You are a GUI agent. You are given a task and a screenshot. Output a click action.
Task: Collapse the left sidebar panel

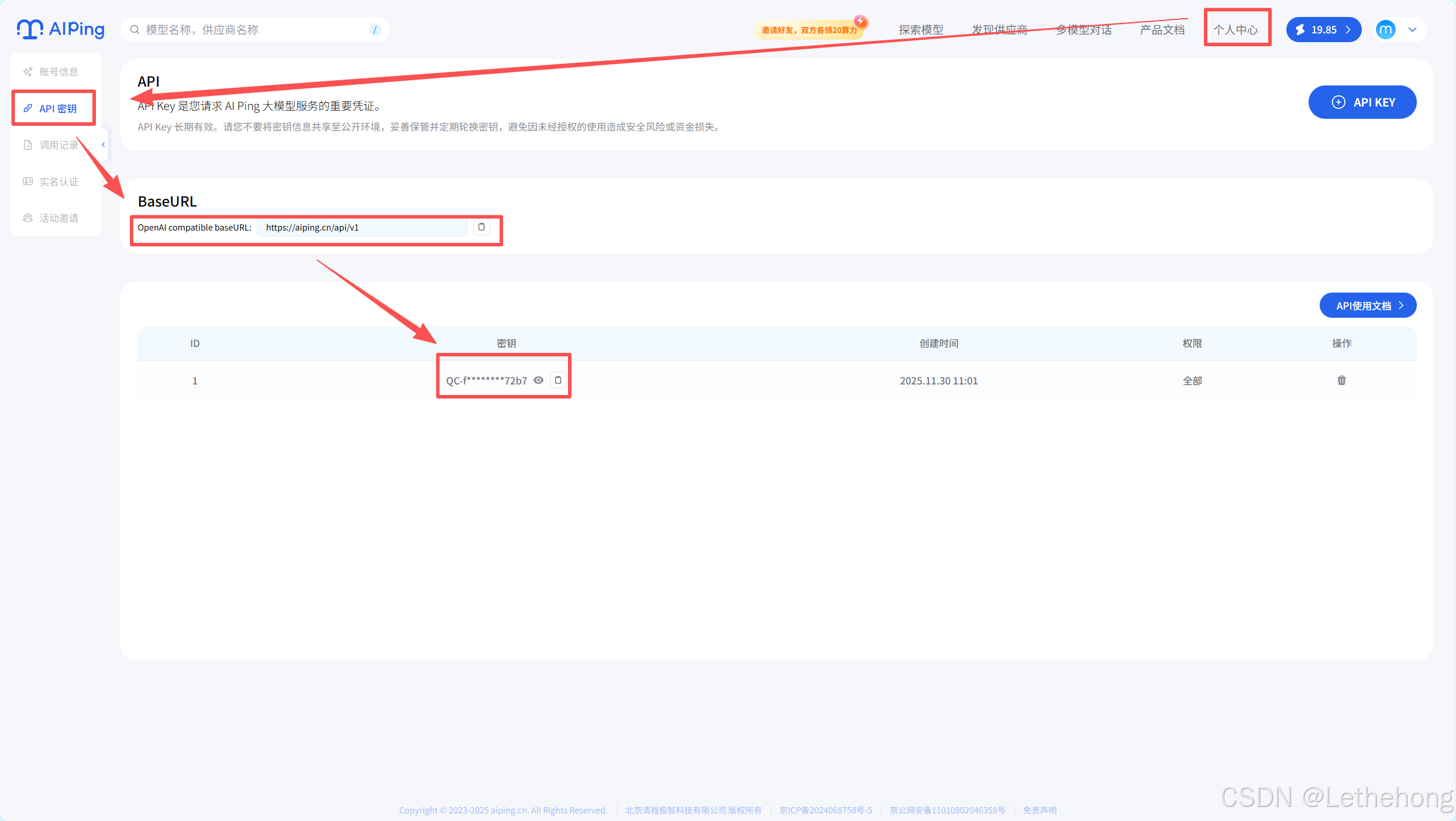[104, 145]
